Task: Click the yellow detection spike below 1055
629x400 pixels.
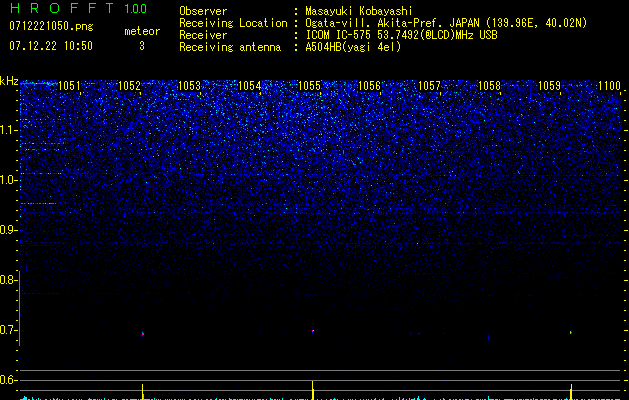Action: (x=313, y=390)
